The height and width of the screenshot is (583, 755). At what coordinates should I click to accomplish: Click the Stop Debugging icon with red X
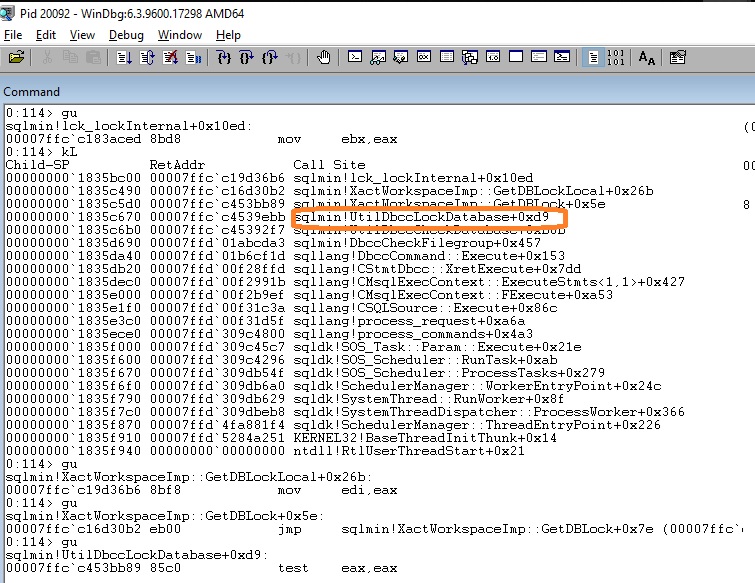170,58
